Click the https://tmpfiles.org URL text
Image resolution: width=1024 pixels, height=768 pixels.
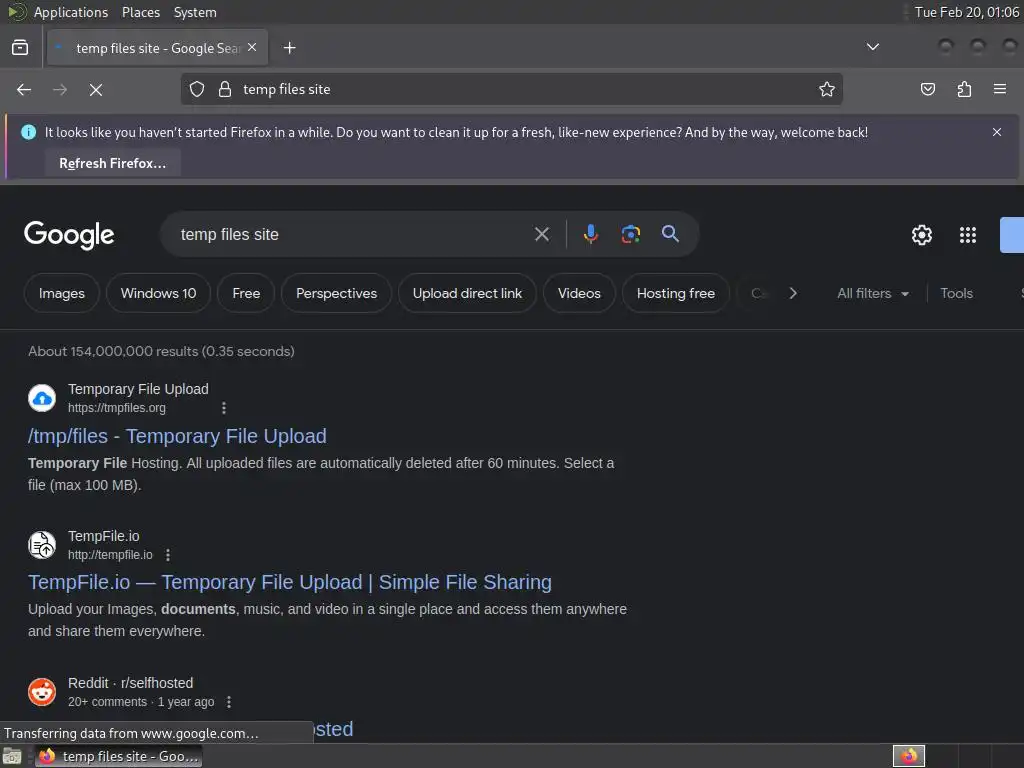(117, 408)
